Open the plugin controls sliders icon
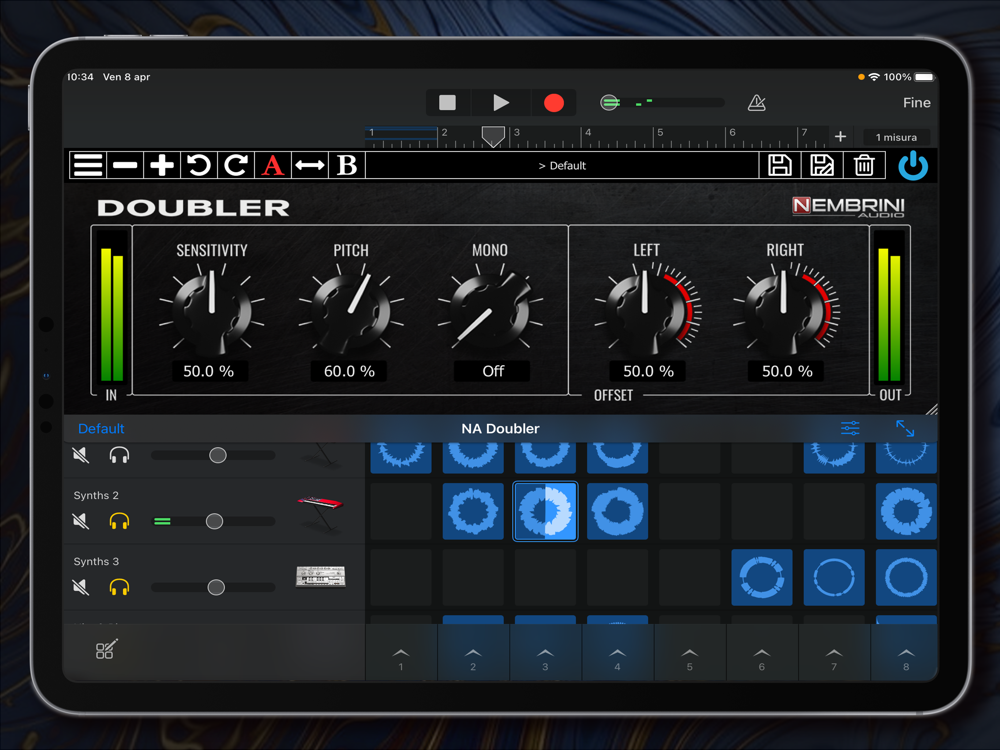 (850, 428)
